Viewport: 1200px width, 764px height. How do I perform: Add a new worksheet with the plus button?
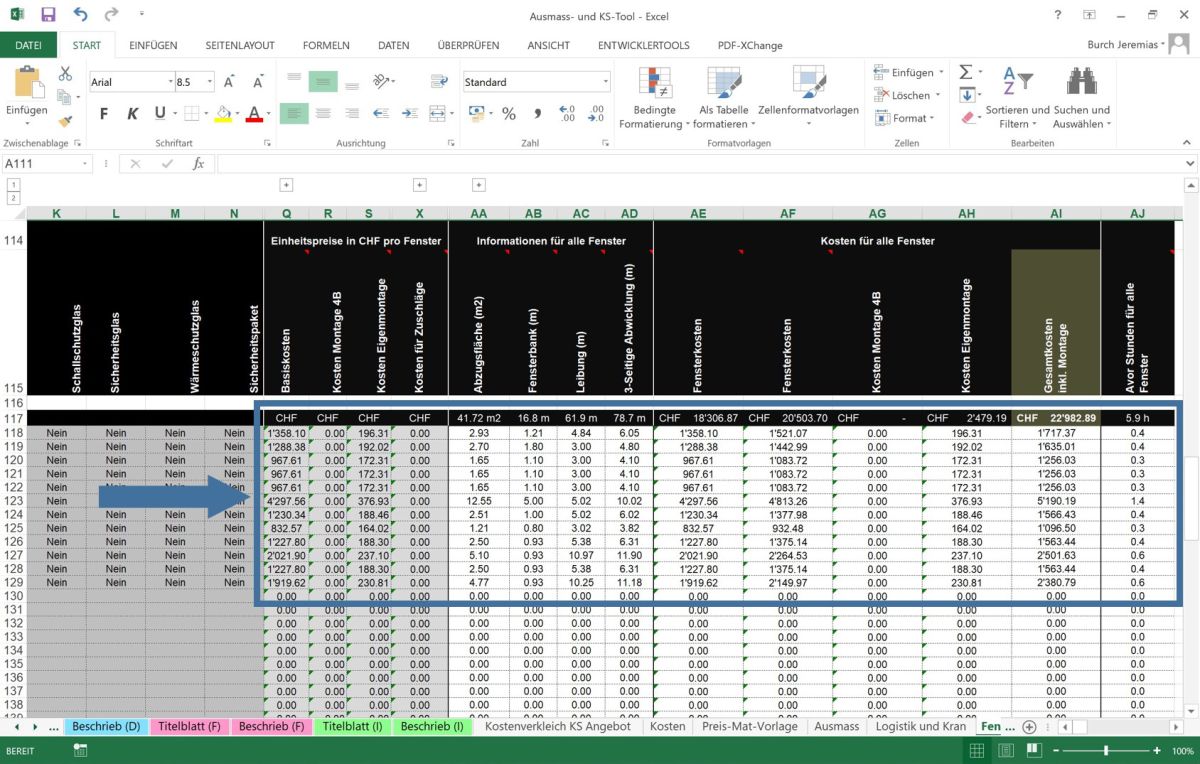pos(1029,727)
